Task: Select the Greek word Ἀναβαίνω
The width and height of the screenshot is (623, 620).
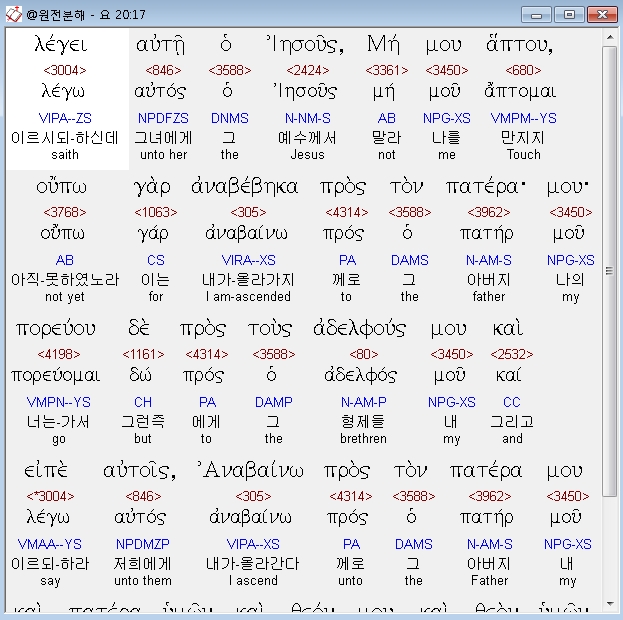Action: pyautogui.click(x=251, y=471)
